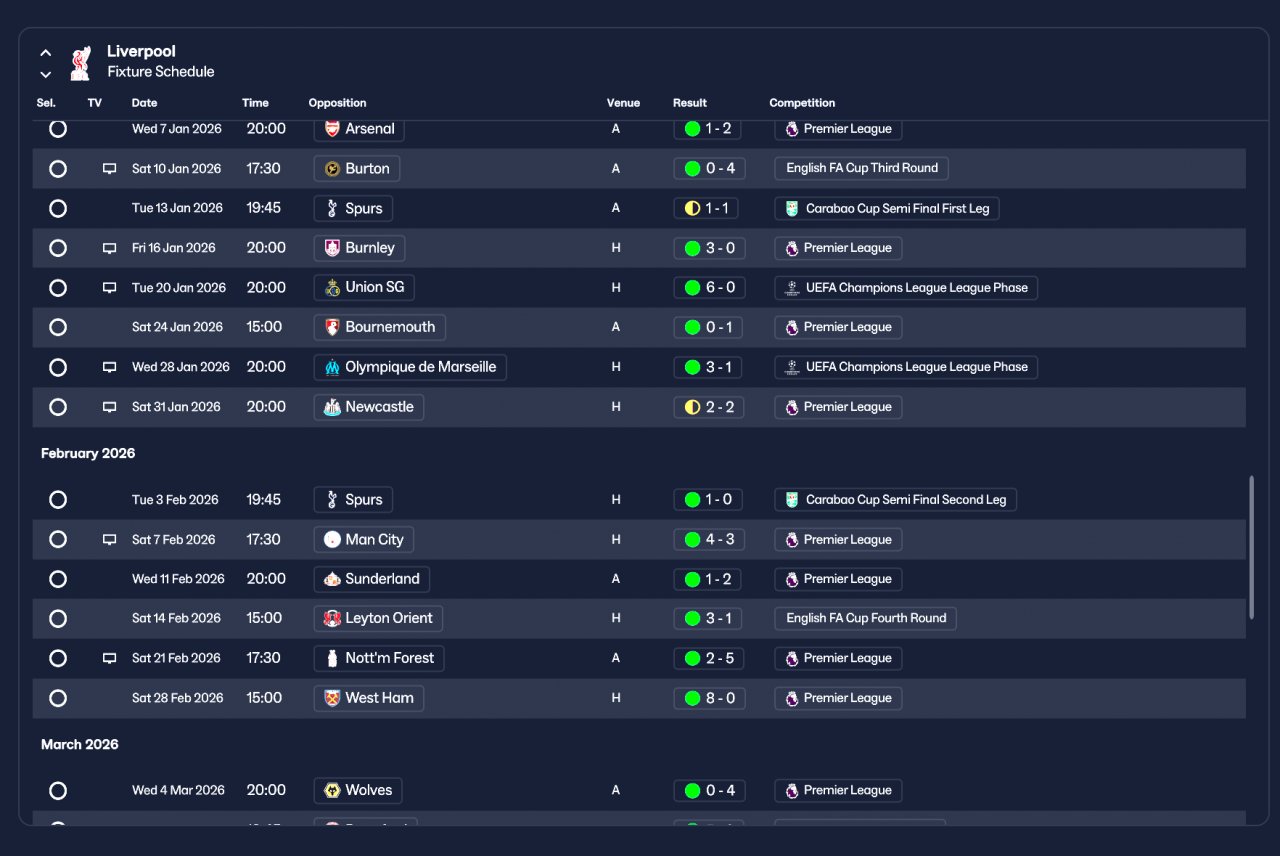This screenshot has height=856, width=1280.
Task: Open the English FA Cup Third Round competition
Action: pyautogui.click(x=862, y=168)
